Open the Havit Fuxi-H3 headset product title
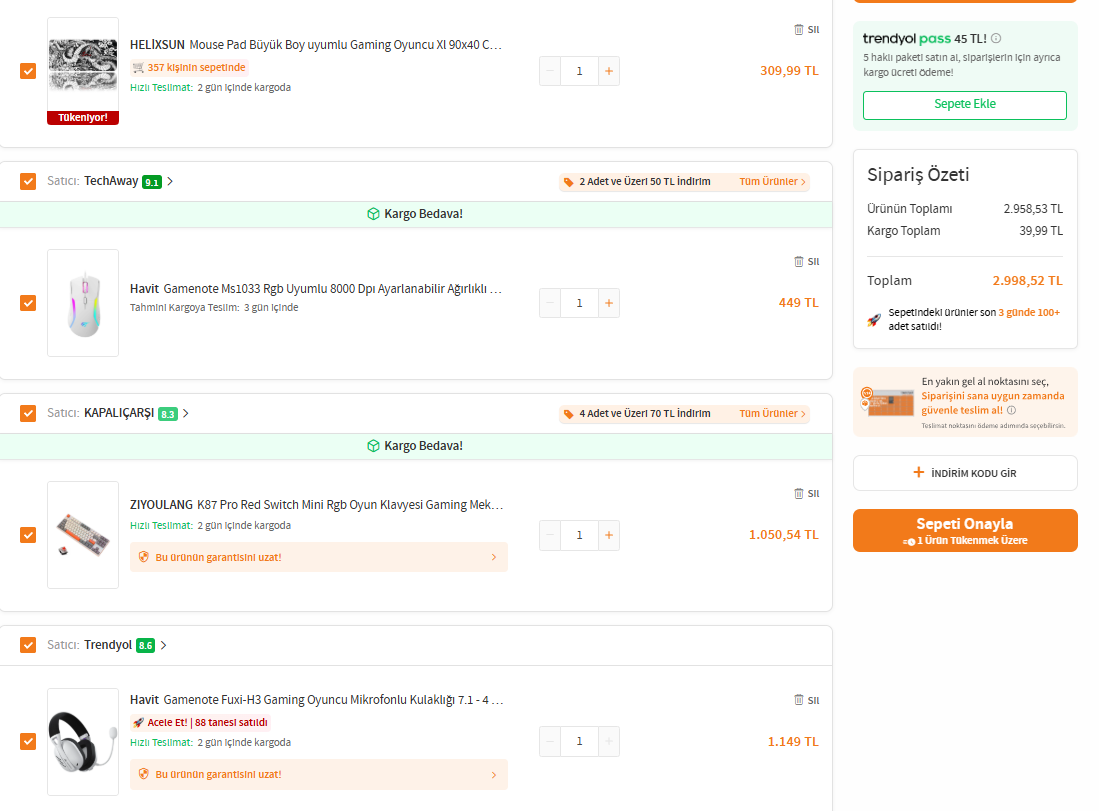The height and width of the screenshot is (811, 1099). pos(317,700)
